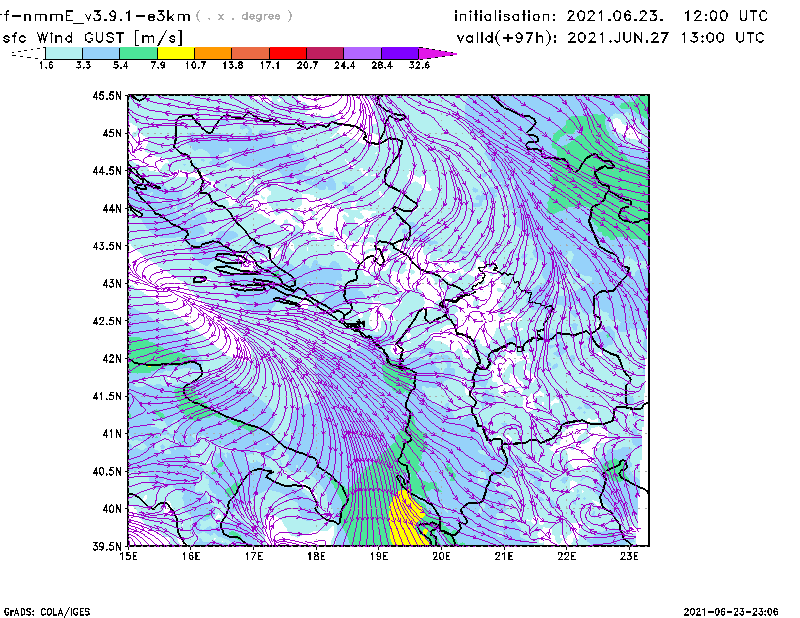Click the 45.5N latitude label
This screenshot has width=800, height=618.
coord(107,95)
